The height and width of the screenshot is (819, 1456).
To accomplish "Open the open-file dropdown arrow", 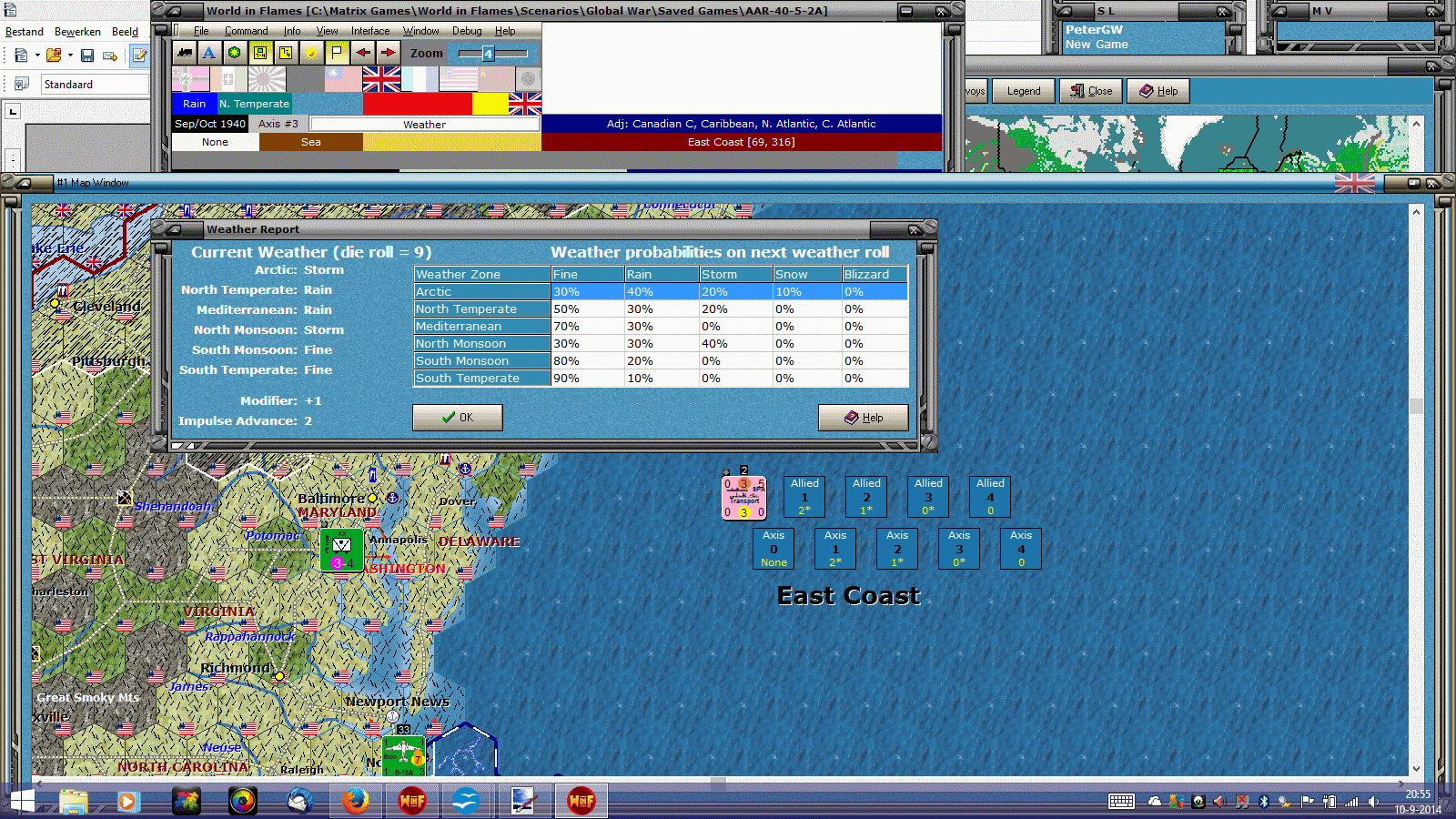I will click(70, 56).
